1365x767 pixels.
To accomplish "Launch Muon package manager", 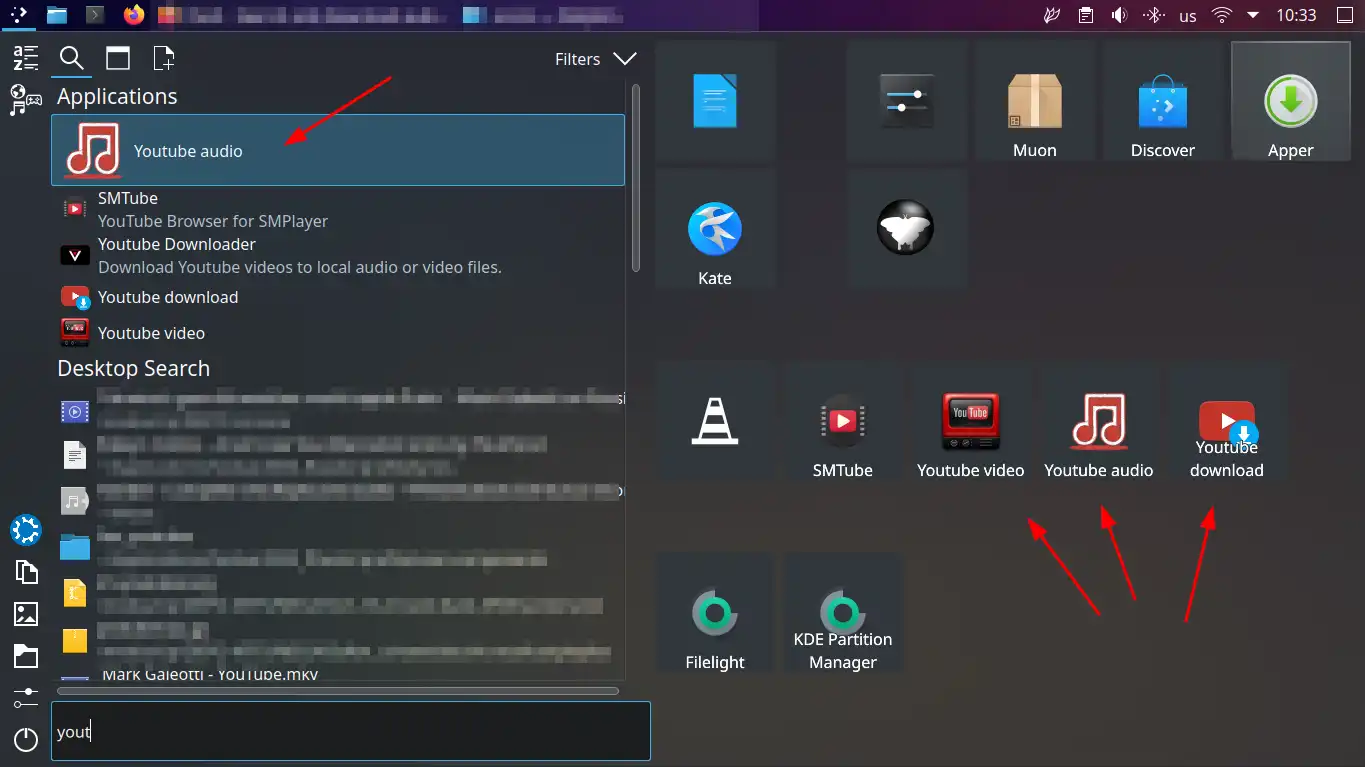I will [x=1035, y=101].
